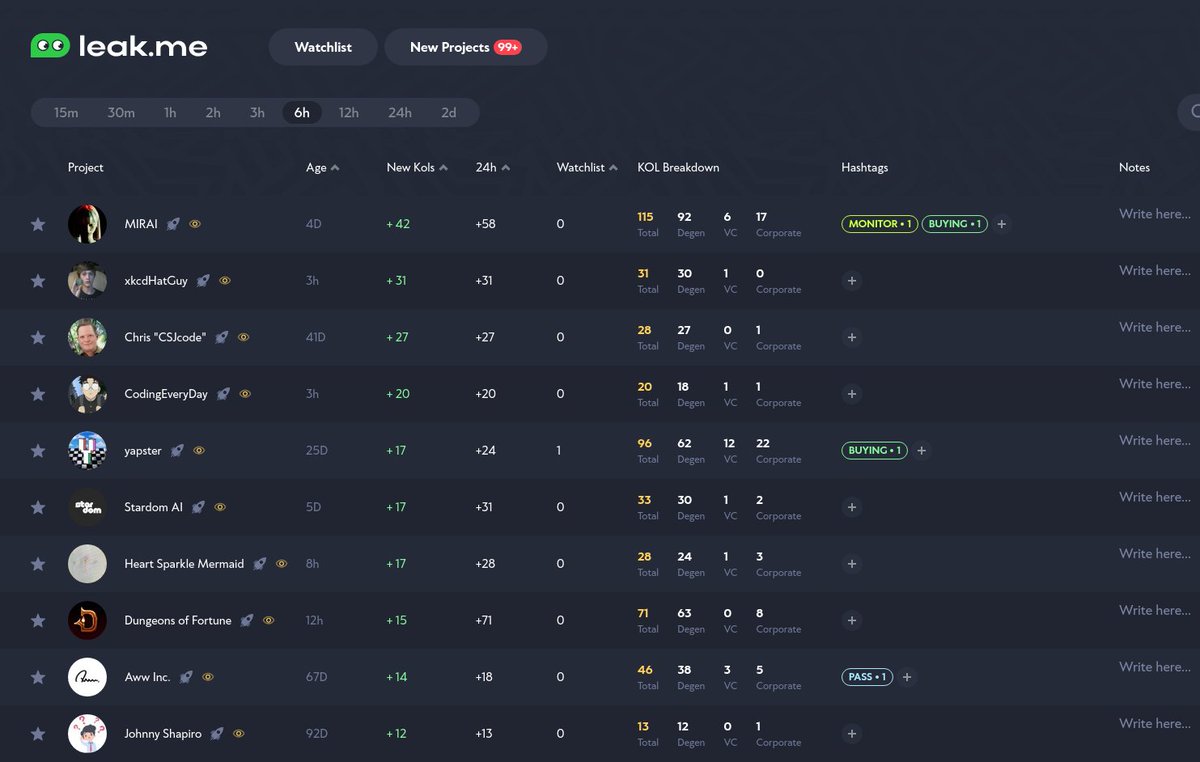The height and width of the screenshot is (762, 1200).
Task: Click the BUYING hashtag on MIRAI
Action: click(955, 224)
